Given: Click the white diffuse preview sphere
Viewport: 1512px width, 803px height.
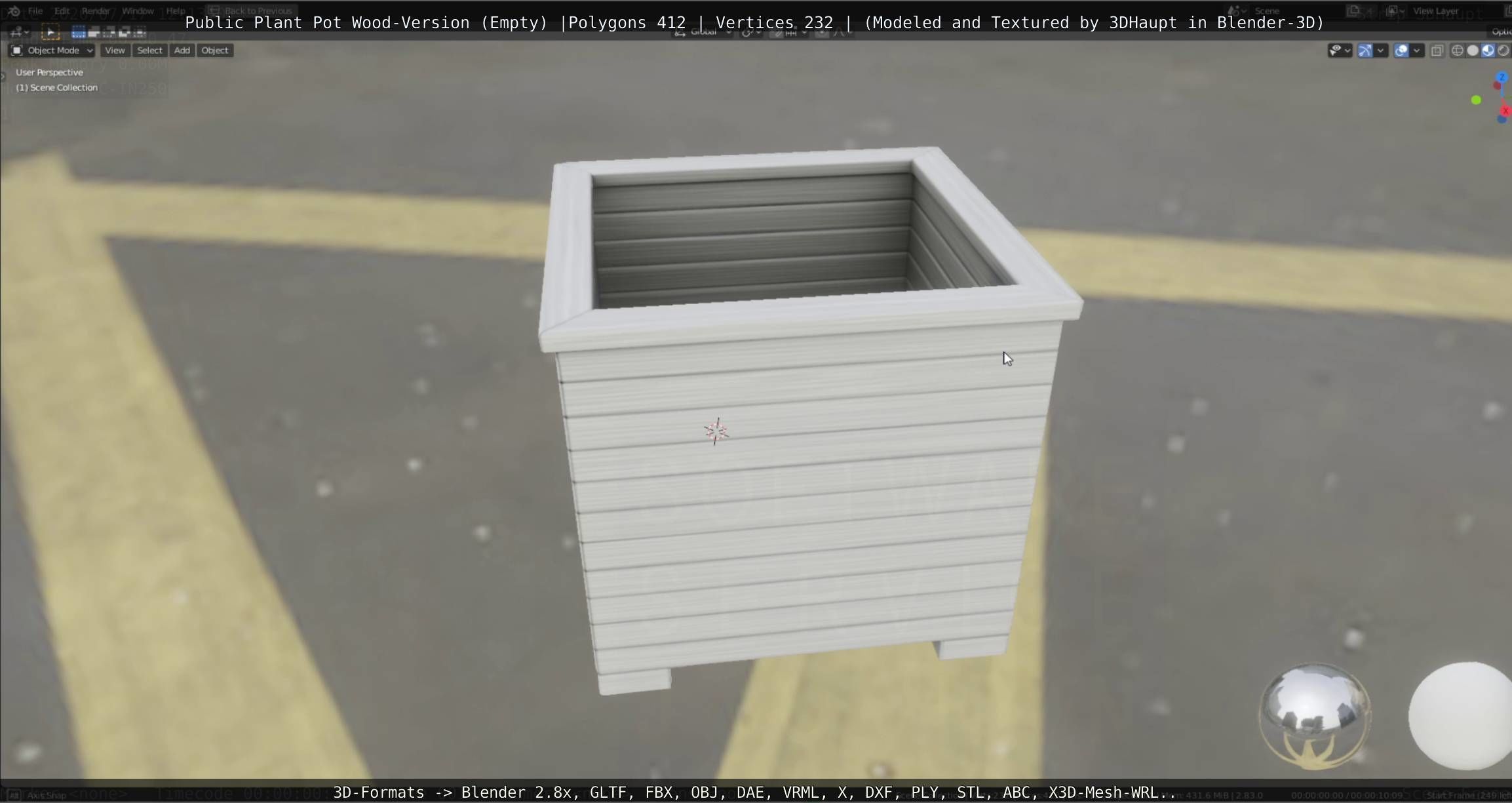Looking at the screenshot, I should (1462, 716).
